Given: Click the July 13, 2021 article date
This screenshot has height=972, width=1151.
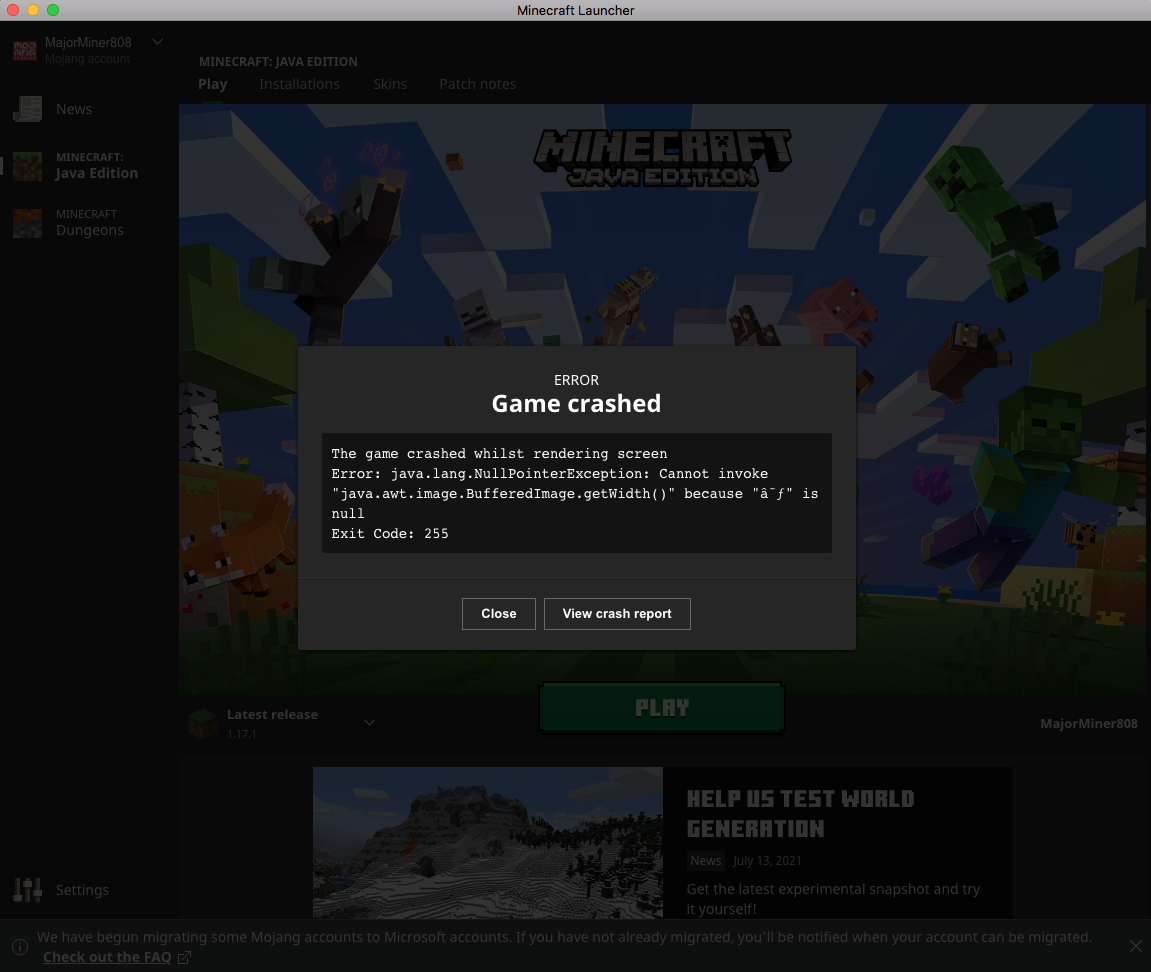Looking at the screenshot, I should [767, 860].
